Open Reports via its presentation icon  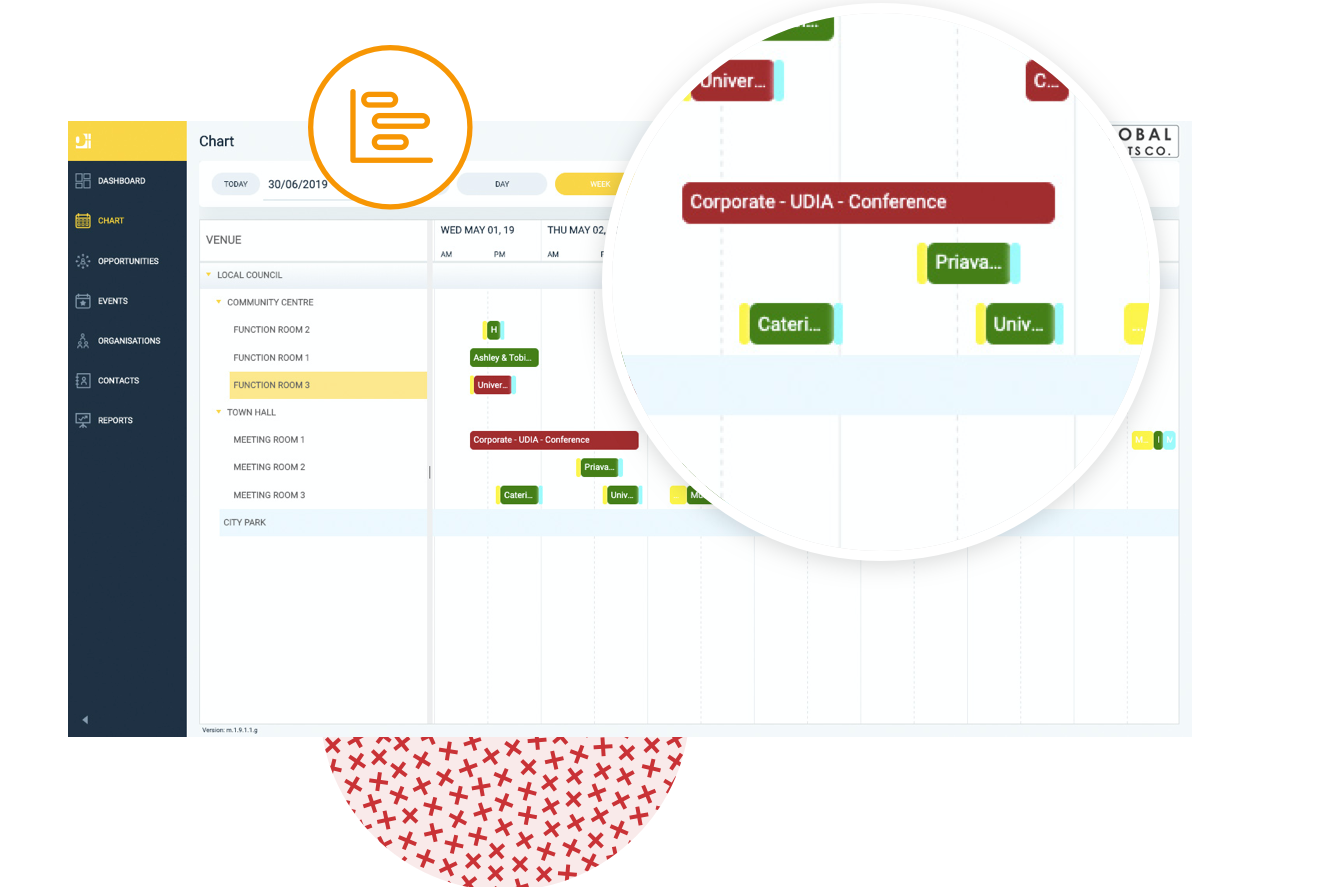click(84, 421)
